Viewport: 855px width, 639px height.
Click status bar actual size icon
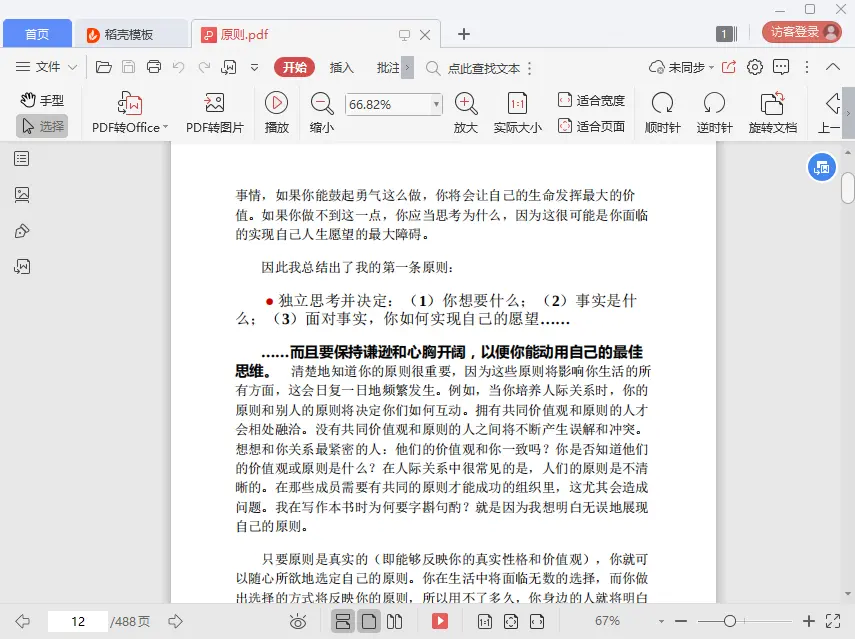(485, 621)
